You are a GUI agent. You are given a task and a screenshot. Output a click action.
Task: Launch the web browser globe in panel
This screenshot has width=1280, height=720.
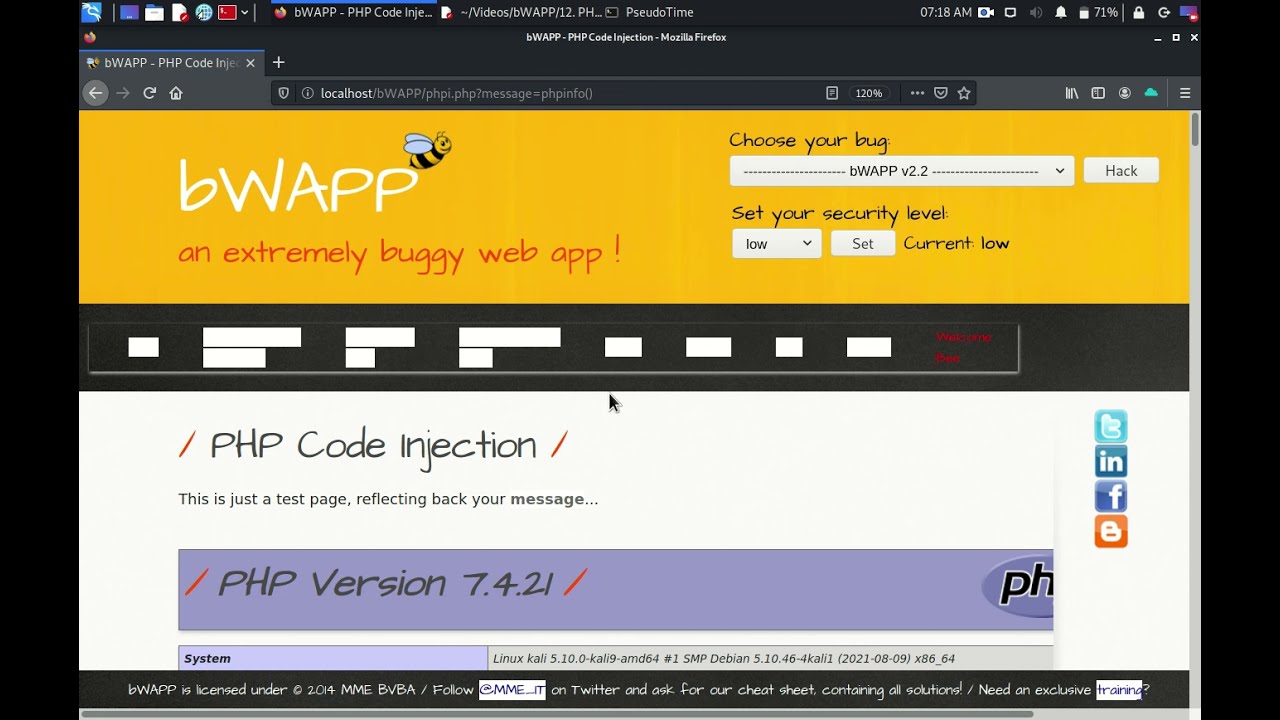click(204, 12)
